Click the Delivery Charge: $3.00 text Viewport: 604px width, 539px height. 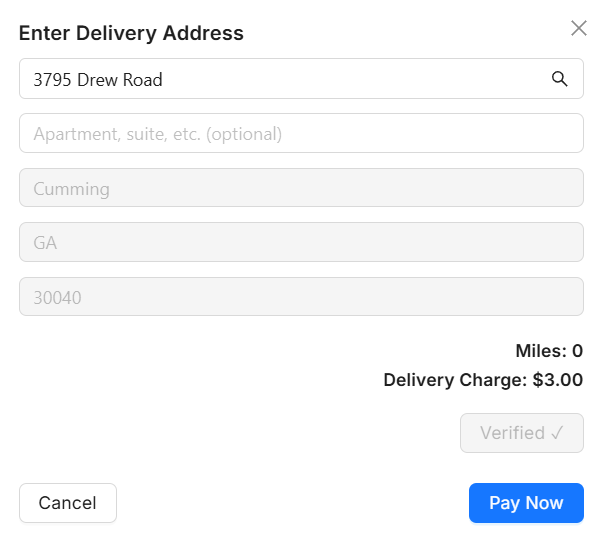click(483, 380)
